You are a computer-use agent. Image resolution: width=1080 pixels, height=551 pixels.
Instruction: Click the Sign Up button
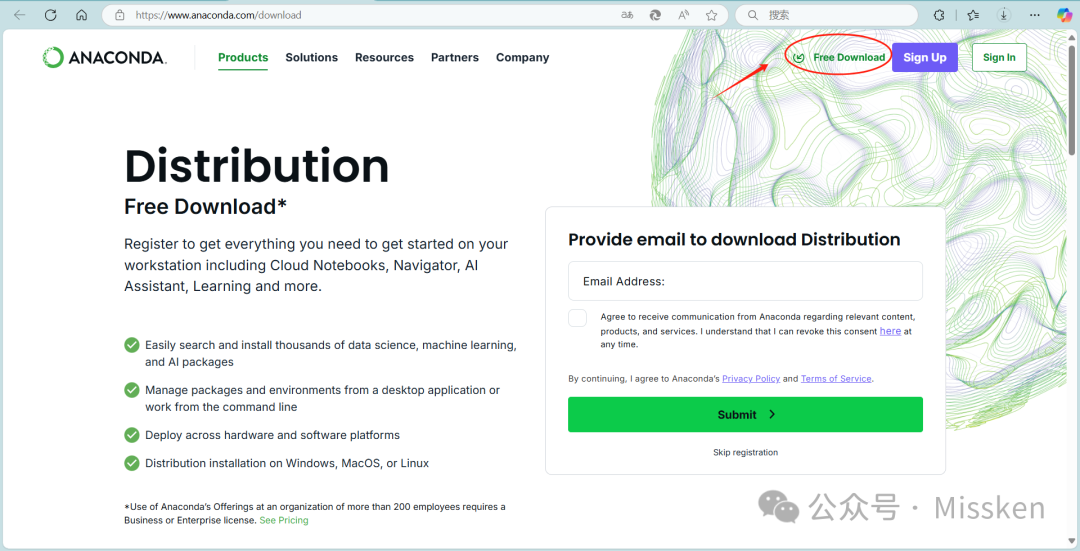point(925,57)
